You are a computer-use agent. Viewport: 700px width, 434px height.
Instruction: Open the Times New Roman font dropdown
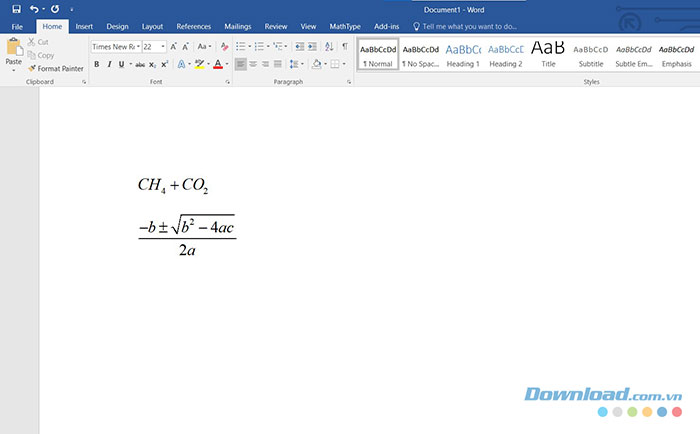(113, 46)
